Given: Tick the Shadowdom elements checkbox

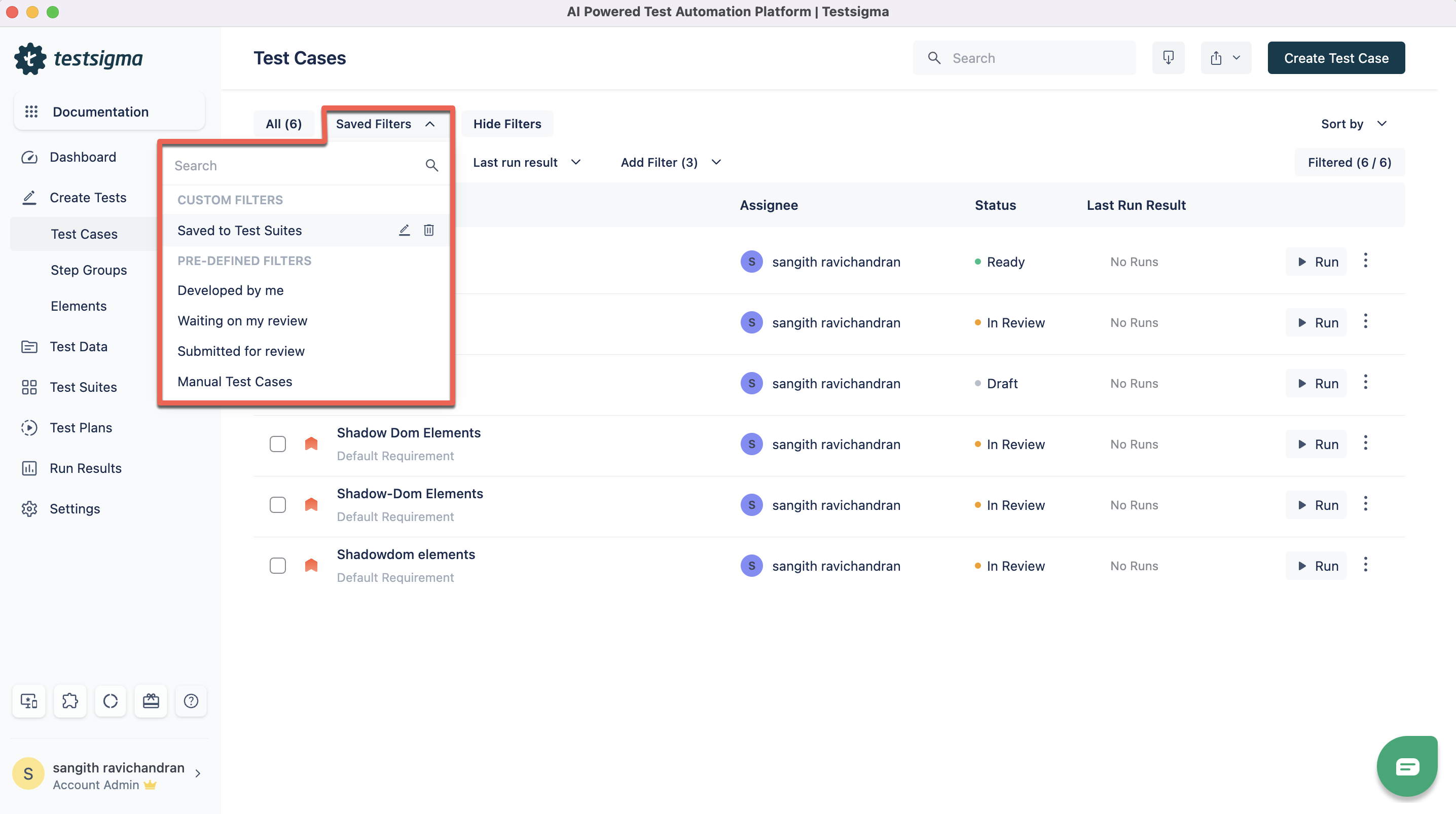Looking at the screenshot, I should [277, 566].
